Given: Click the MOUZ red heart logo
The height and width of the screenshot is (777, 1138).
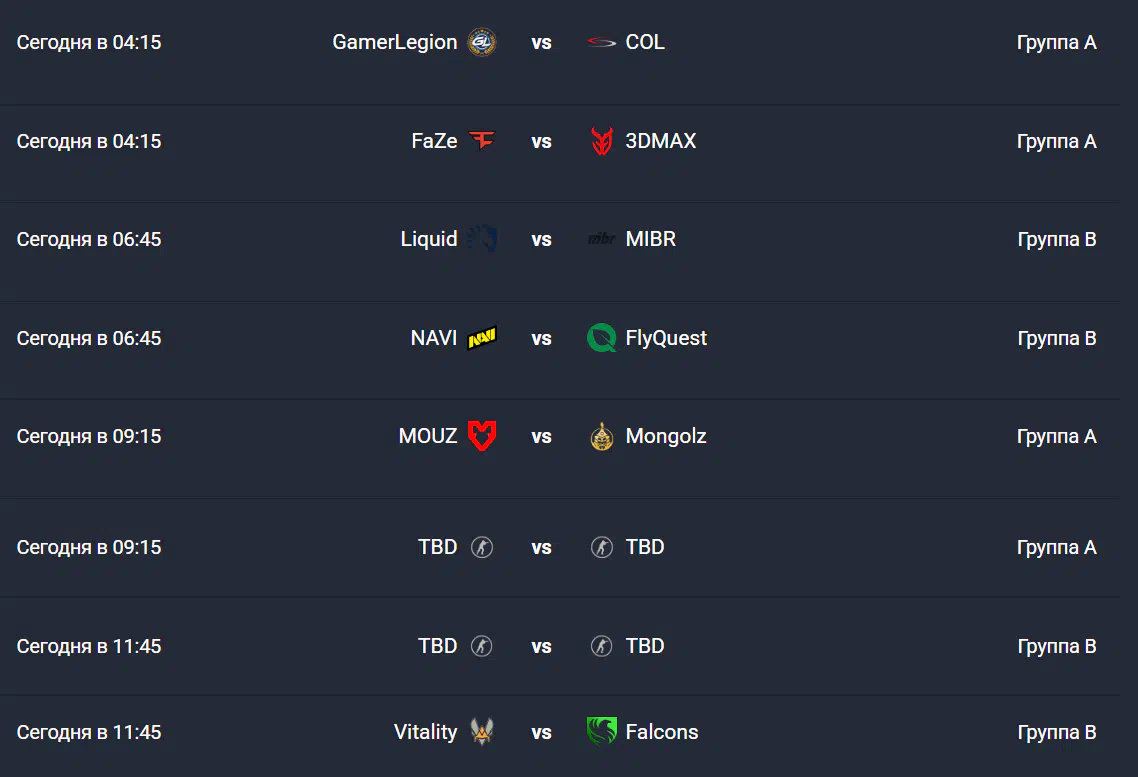Looking at the screenshot, I should 482,436.
